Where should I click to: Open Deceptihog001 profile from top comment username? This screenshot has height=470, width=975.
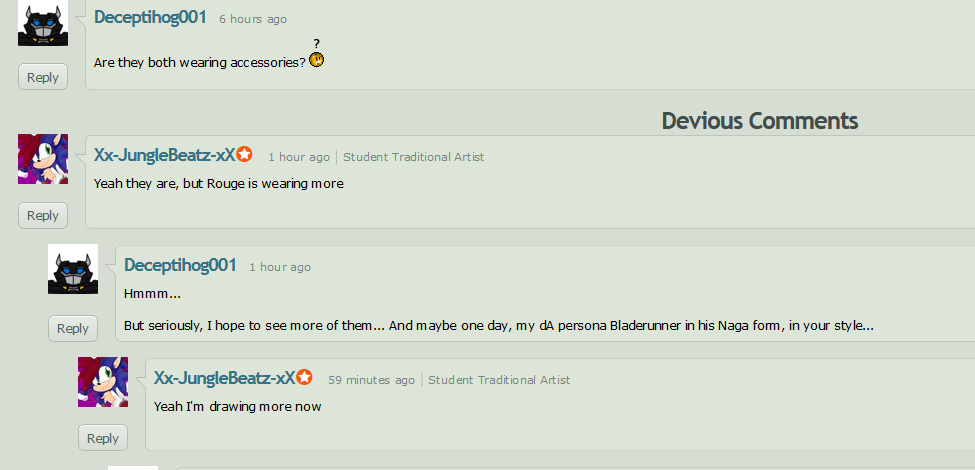(x=150, y=17)
